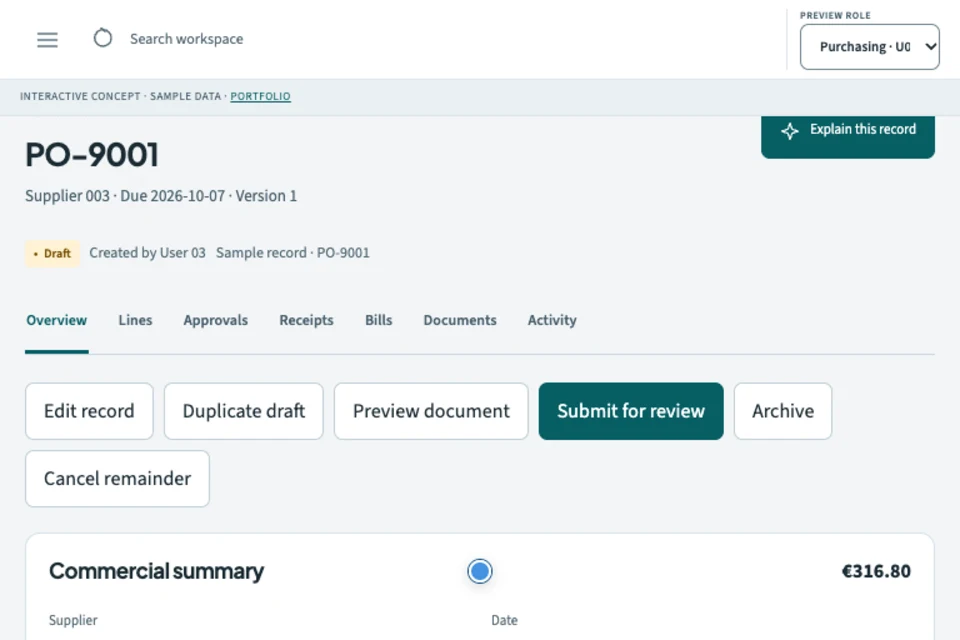This screenshot has height=640, width=960.
Task: Click the search circle icon
Action: point(103,38)
